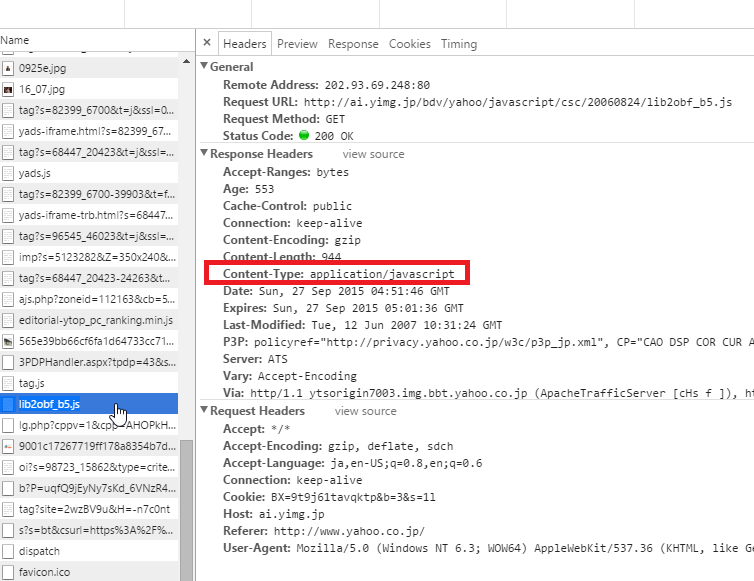Select the yads.js request

pyautogui.click(x=89, y=173)
